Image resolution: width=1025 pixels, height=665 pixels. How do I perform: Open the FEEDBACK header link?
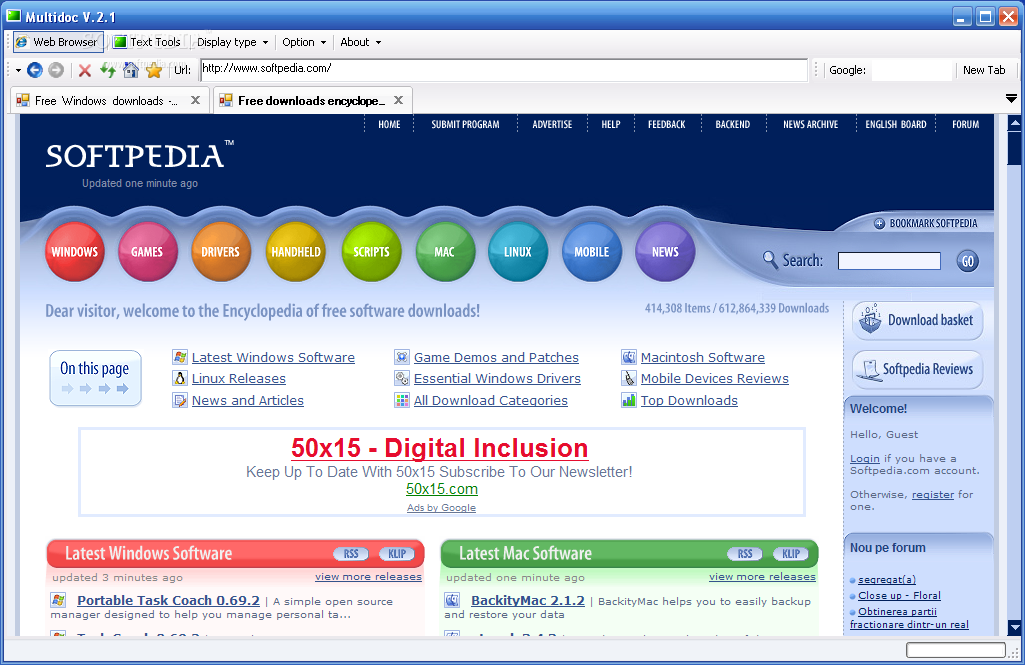[666, 124]
